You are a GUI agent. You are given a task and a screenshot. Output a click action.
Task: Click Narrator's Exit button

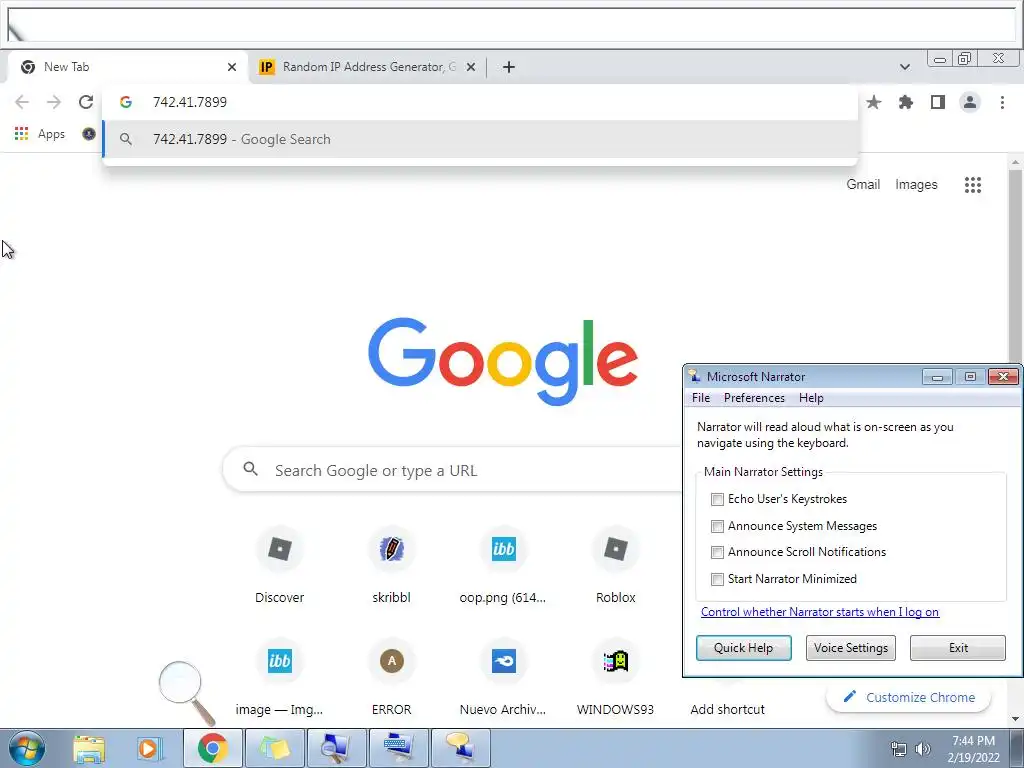click(x=957, y=648)
